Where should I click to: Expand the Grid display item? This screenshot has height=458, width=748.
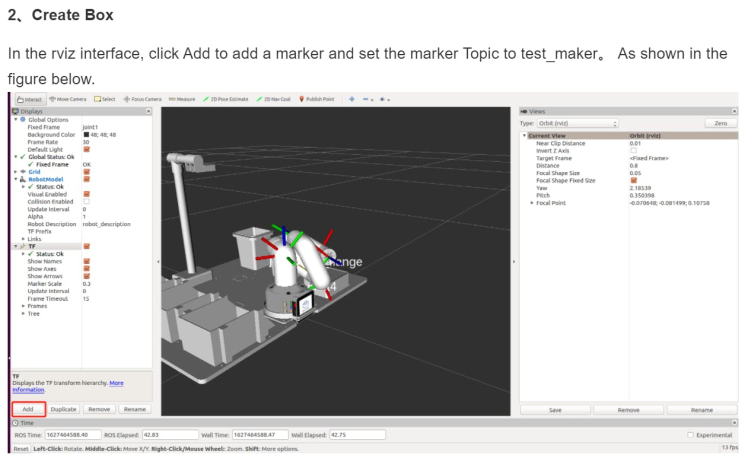click(17, 171)
